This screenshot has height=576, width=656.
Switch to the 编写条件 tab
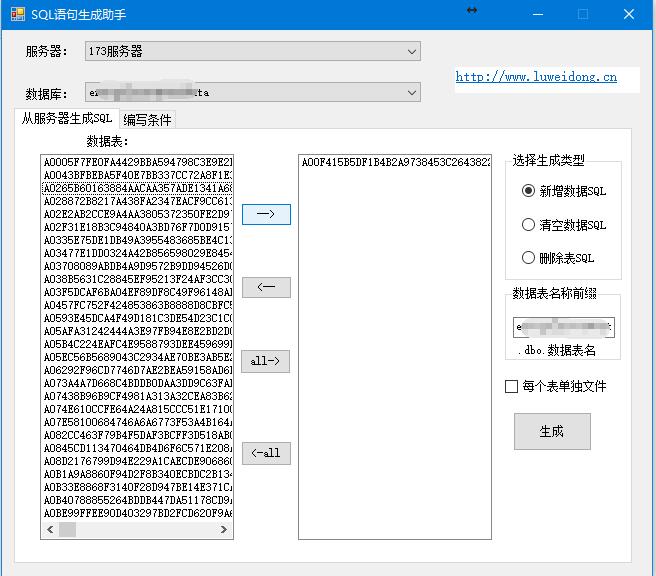tap(147, 120)
